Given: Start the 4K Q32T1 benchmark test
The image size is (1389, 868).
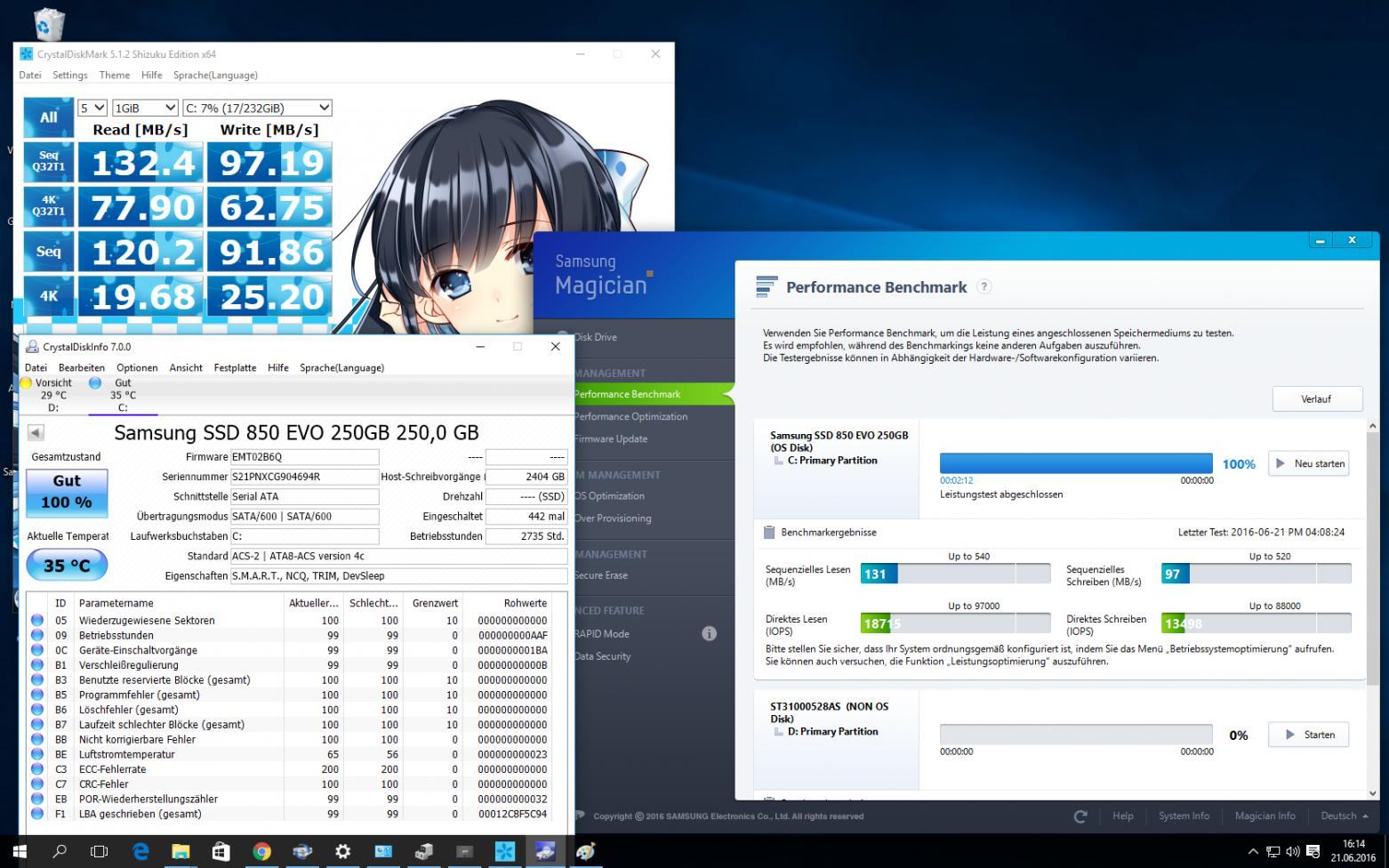Looking at the screenshot, I should point(48,206).
